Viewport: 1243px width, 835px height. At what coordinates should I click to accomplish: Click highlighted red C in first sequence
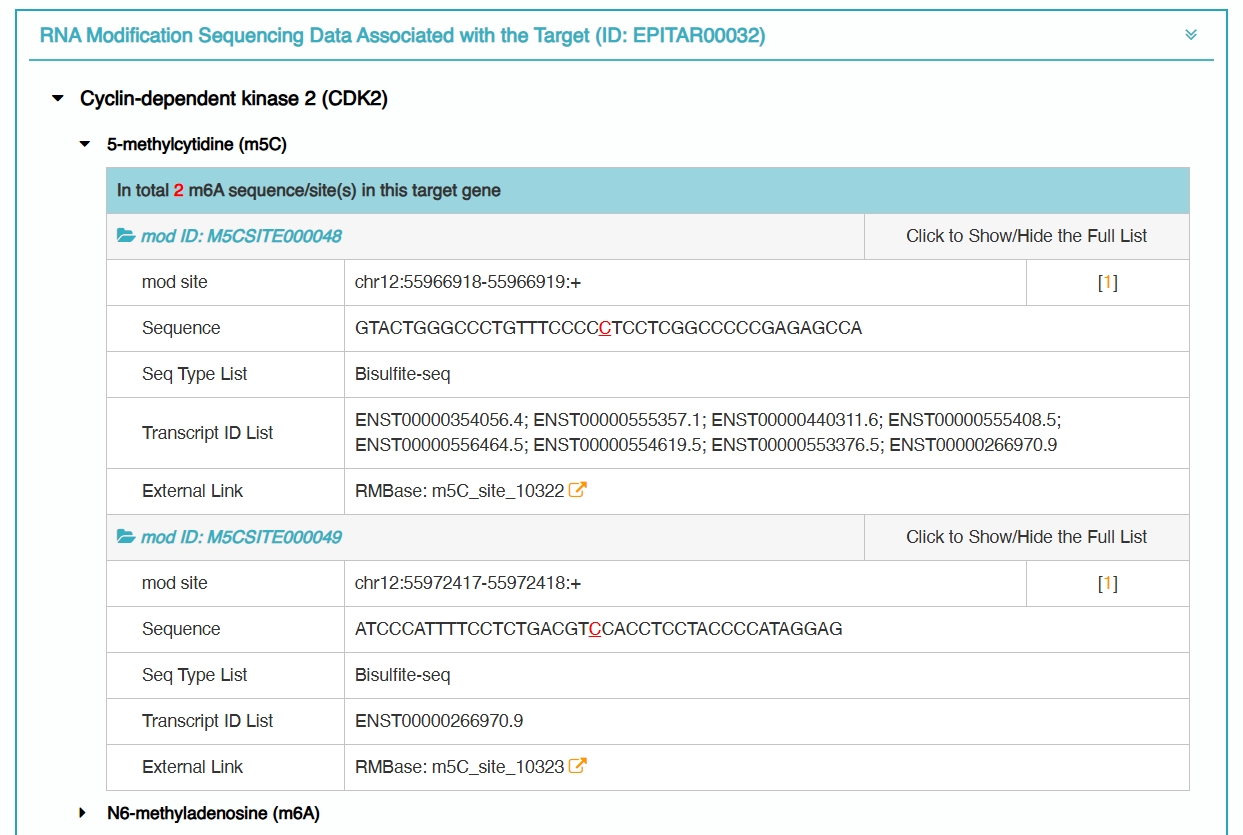[604, 328]
